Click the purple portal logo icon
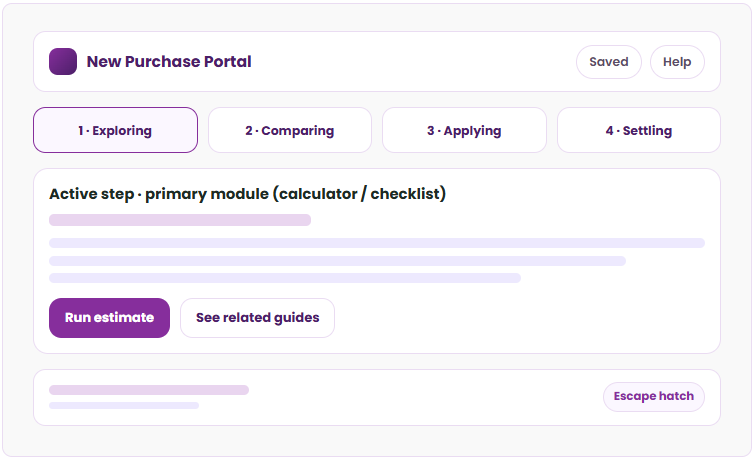Screen dimensions: 753x460 [63, 61]
